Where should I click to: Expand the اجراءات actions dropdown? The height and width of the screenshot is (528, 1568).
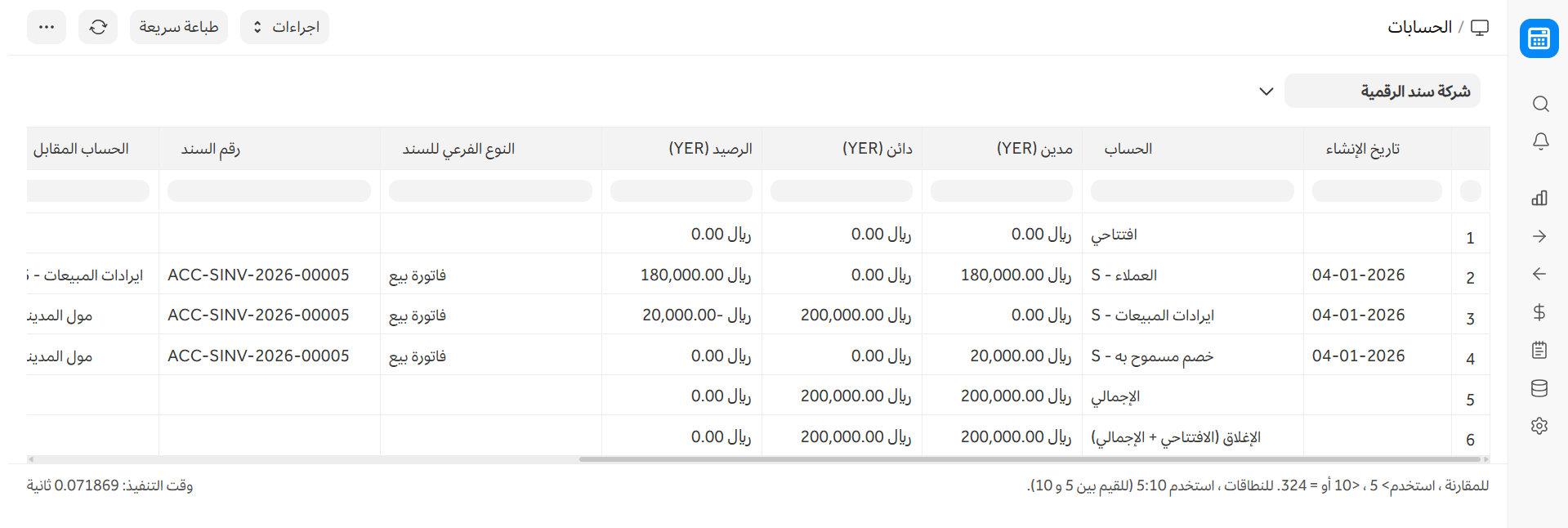click(x=284, y=27)
